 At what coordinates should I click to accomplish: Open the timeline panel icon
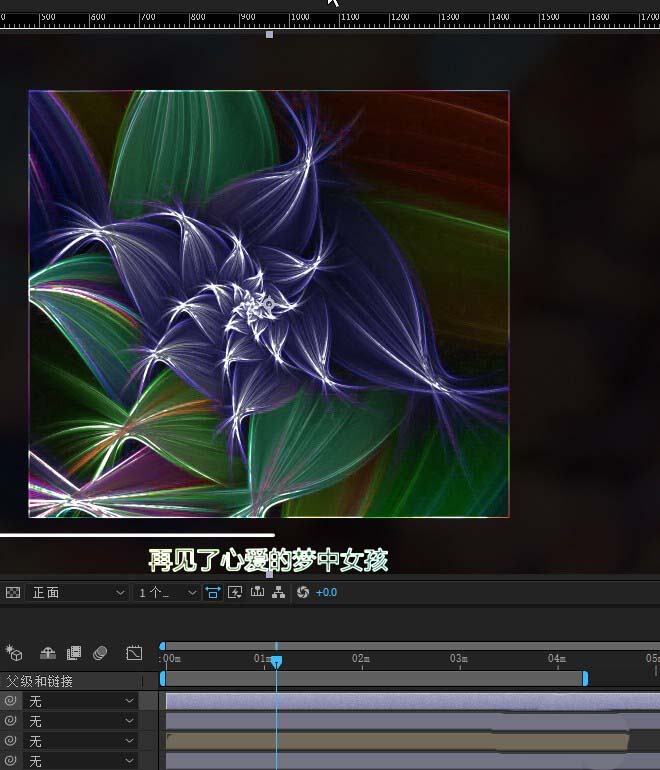257,593
